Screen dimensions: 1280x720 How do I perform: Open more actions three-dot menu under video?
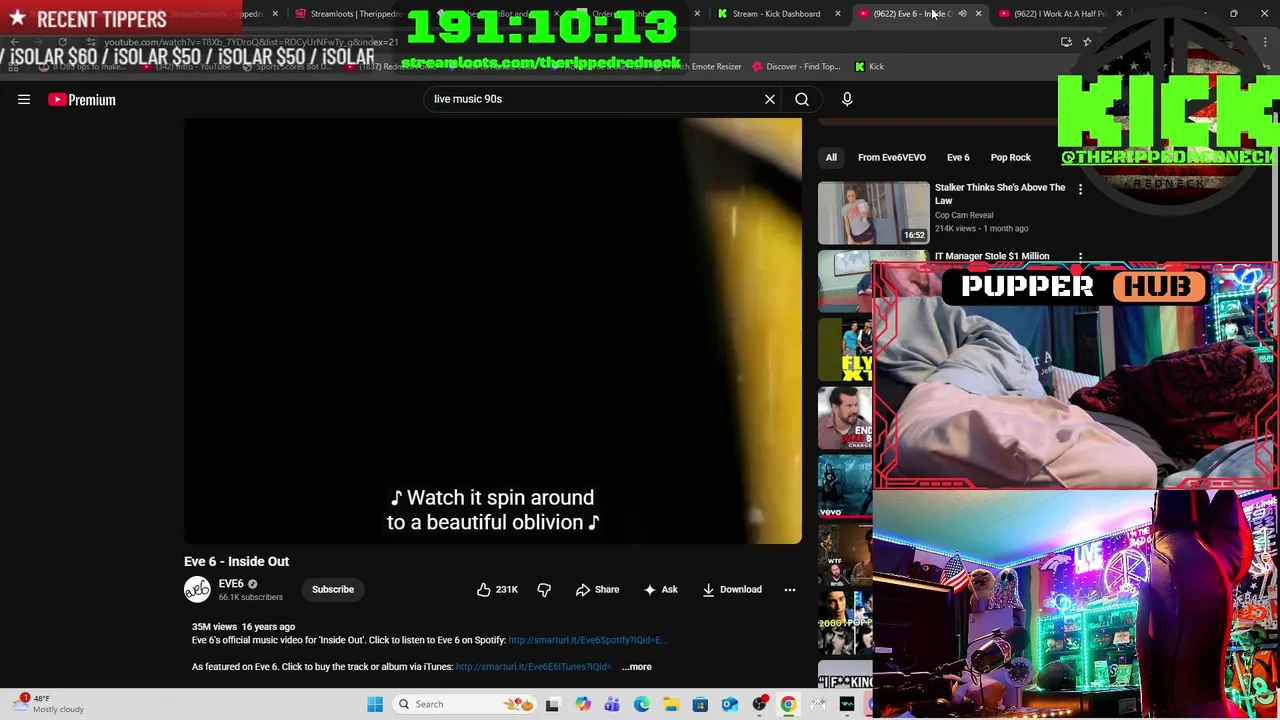click(790, 590)
